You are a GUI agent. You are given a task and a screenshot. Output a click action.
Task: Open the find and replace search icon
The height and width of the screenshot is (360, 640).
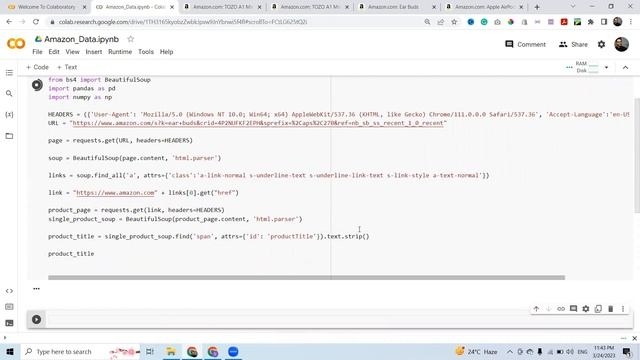coord(9,93)
